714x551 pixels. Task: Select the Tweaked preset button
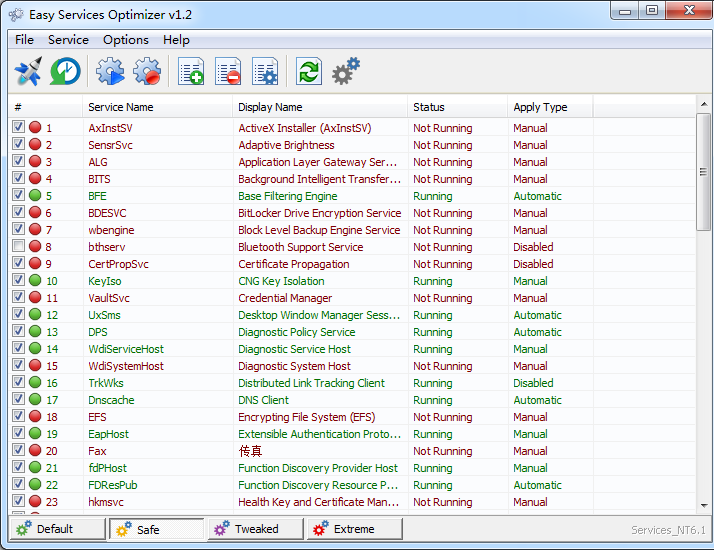pyautogui.click(x=256, y=529)
